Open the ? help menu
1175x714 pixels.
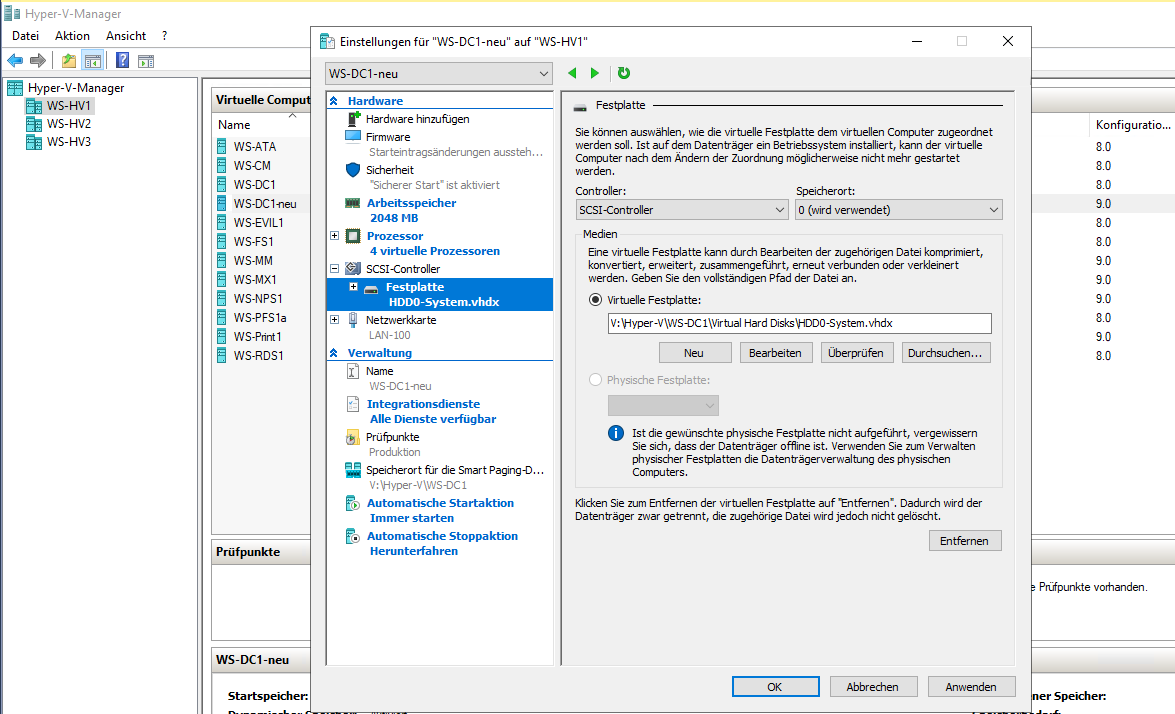[164, 35]
